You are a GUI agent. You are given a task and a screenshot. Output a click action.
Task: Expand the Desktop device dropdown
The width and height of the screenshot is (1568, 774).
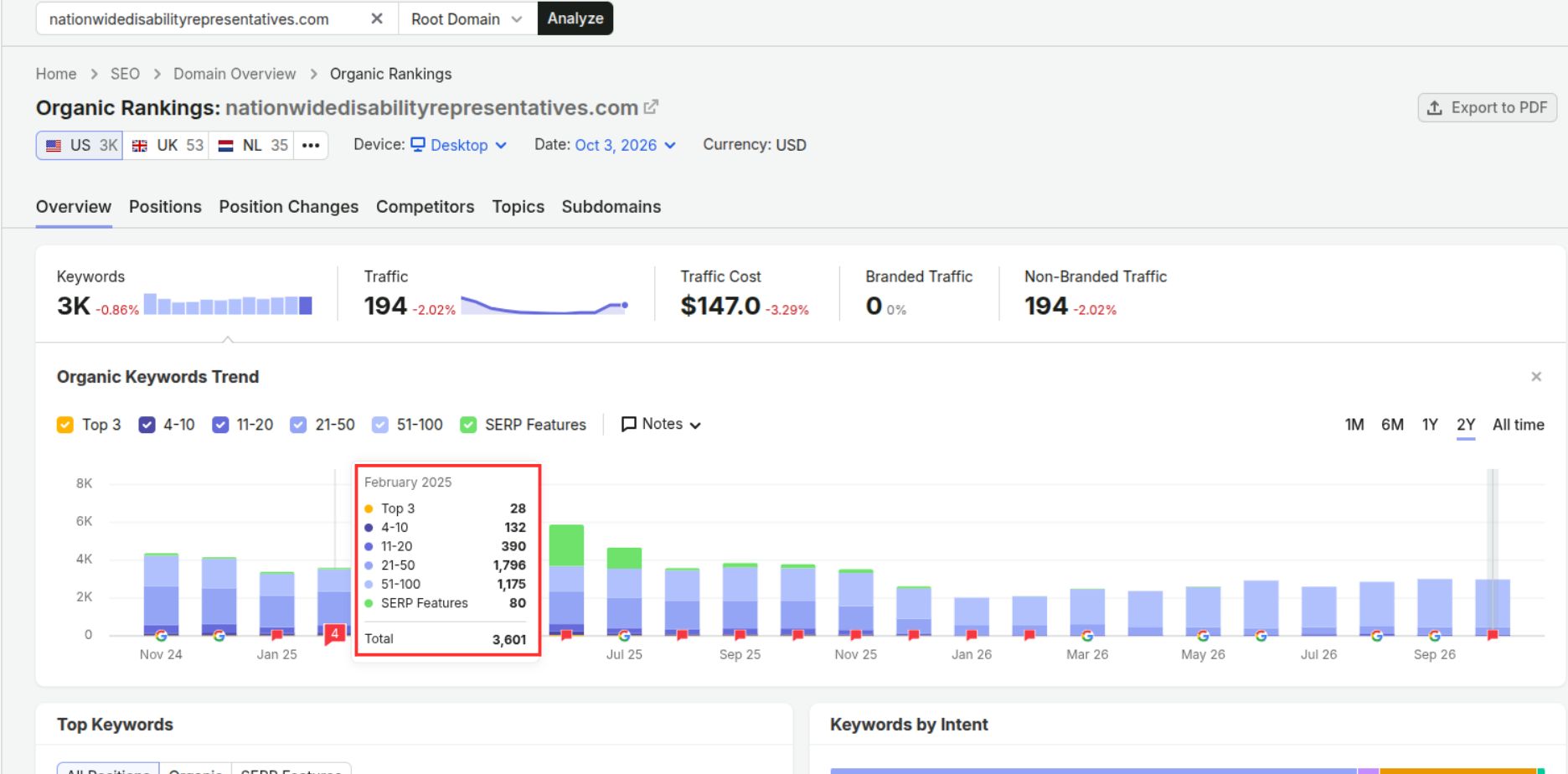[459, 145]
